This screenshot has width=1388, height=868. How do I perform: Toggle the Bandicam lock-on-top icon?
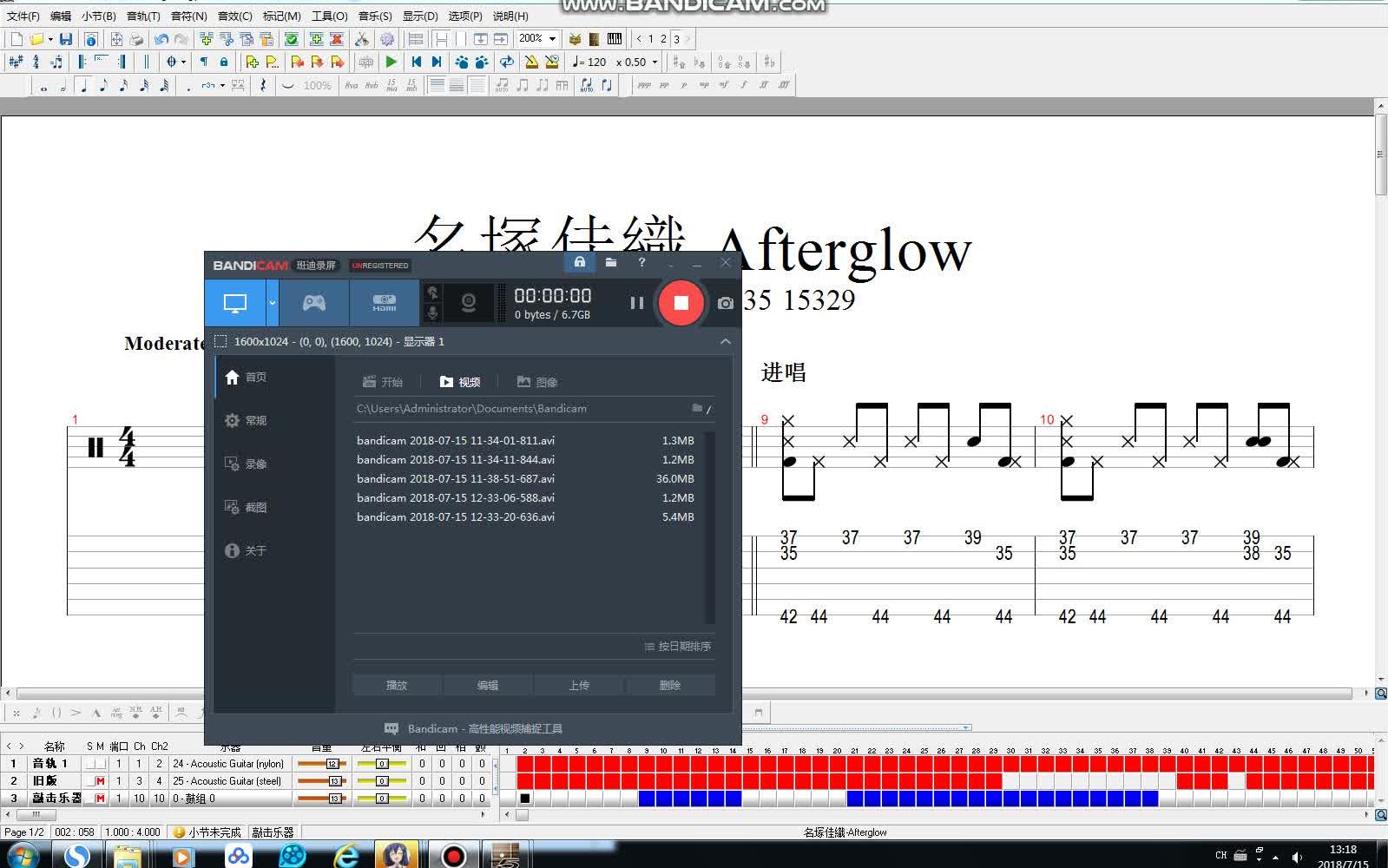pyautogui.click(x=580, y=262)
